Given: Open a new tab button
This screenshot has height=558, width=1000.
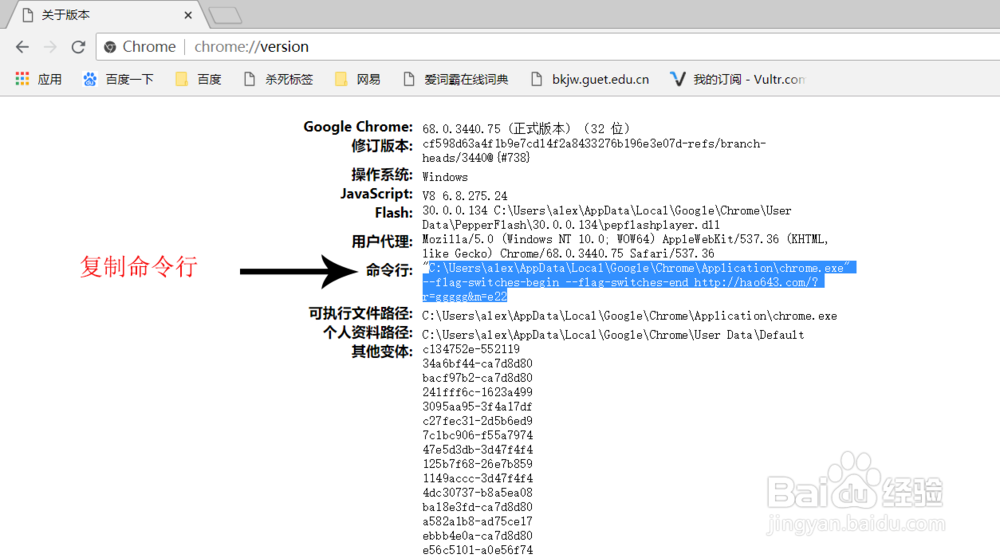Looking at the screenshot, I should pyautogui.click(x=224, y=15).
